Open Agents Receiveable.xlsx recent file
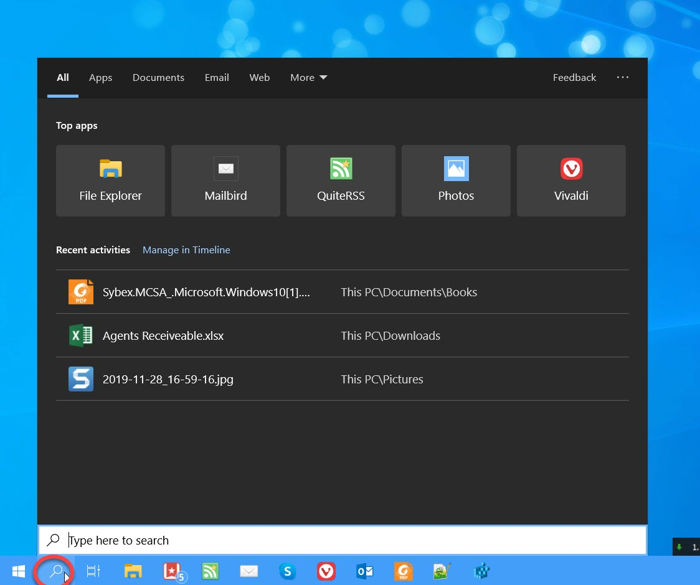Viewport: 700px width, 585px height. [163, 336]
